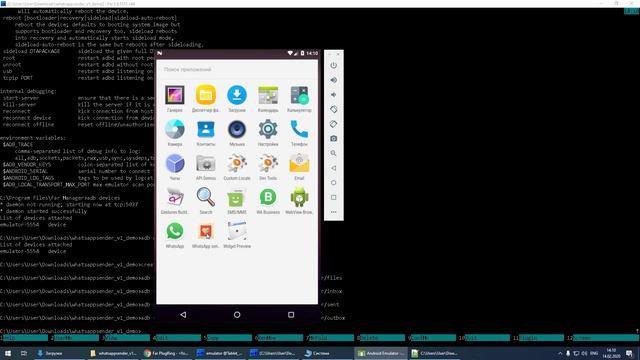Launch the WebView Browser app
The image size is (640, 360).
[299, 198]
